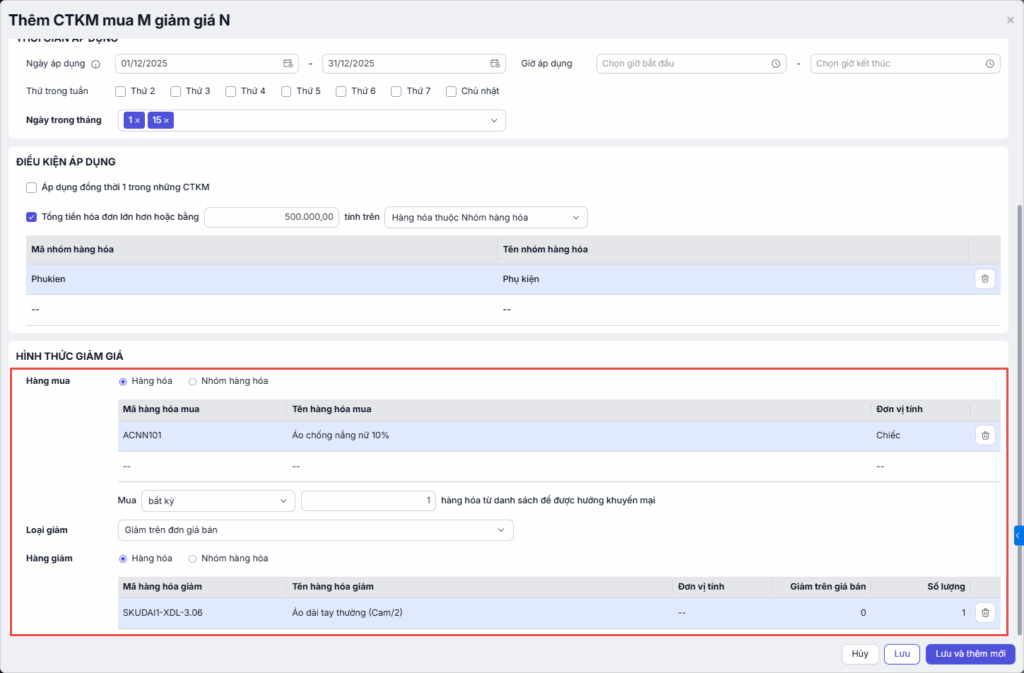Tick the Thứ 2 checkbox
Screen dimensions: 1024x673
(121, 91)
